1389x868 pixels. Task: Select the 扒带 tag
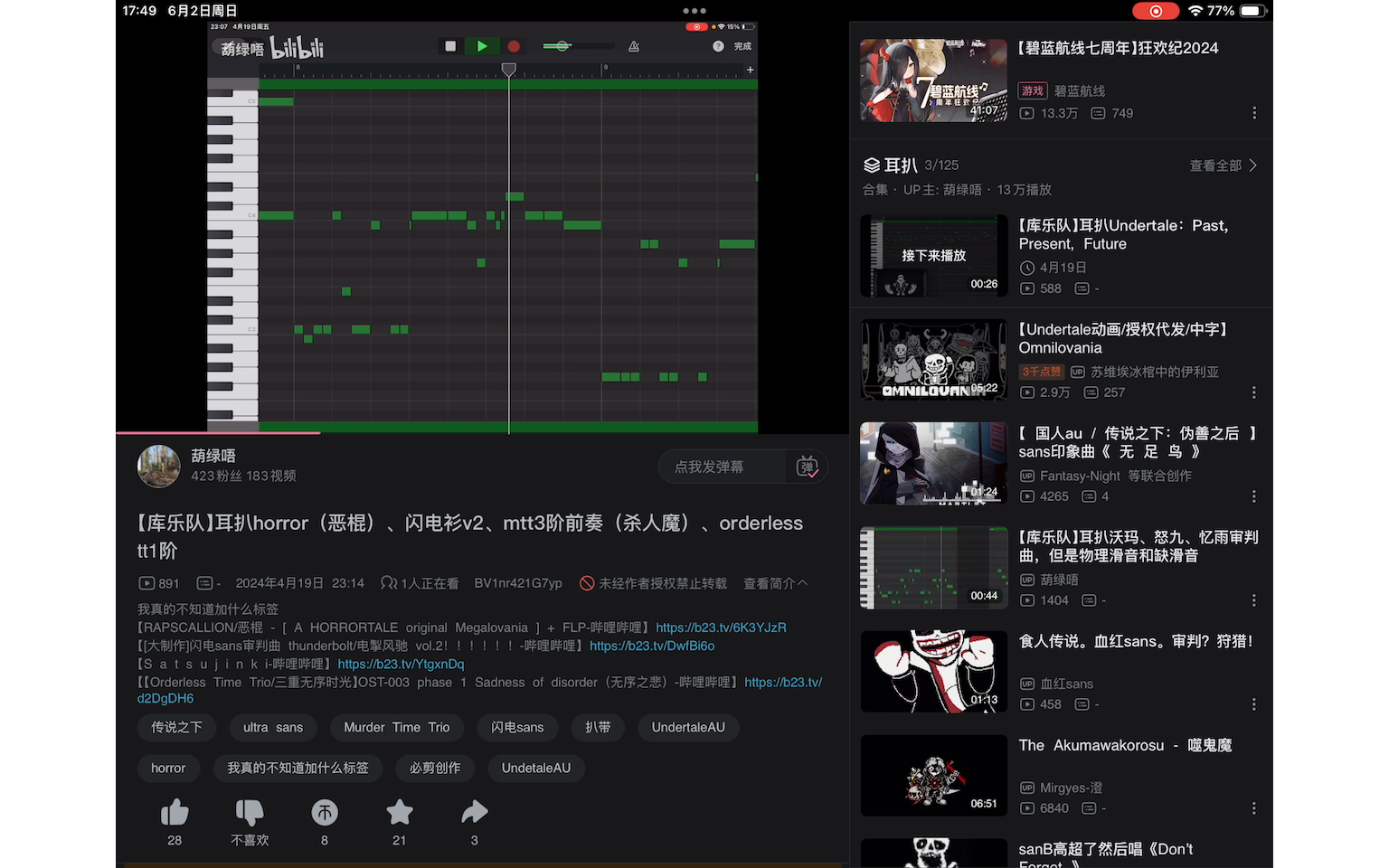(x=598, y=727)
